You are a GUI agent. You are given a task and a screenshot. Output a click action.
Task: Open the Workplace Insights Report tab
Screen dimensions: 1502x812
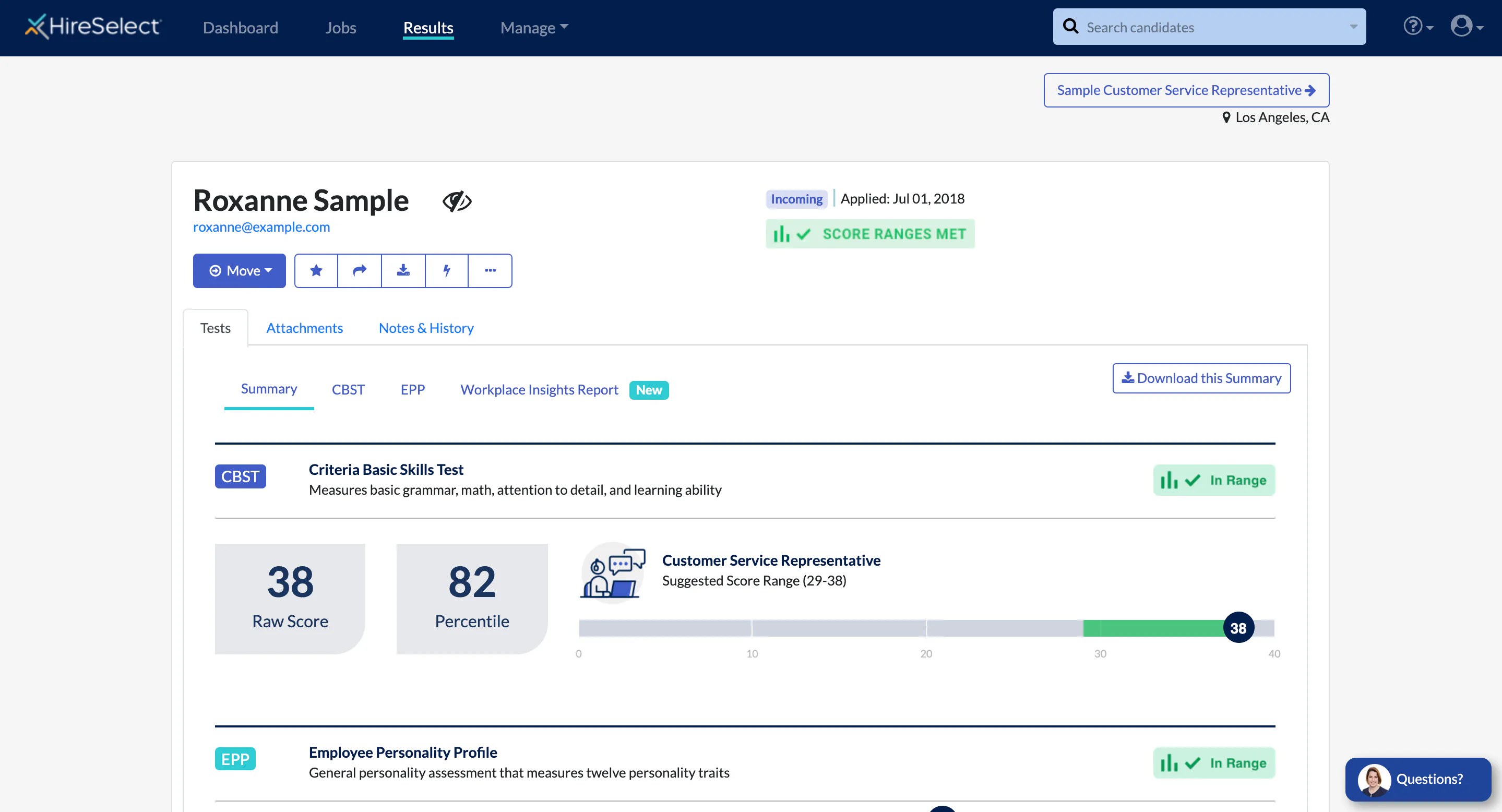(539, 389)
